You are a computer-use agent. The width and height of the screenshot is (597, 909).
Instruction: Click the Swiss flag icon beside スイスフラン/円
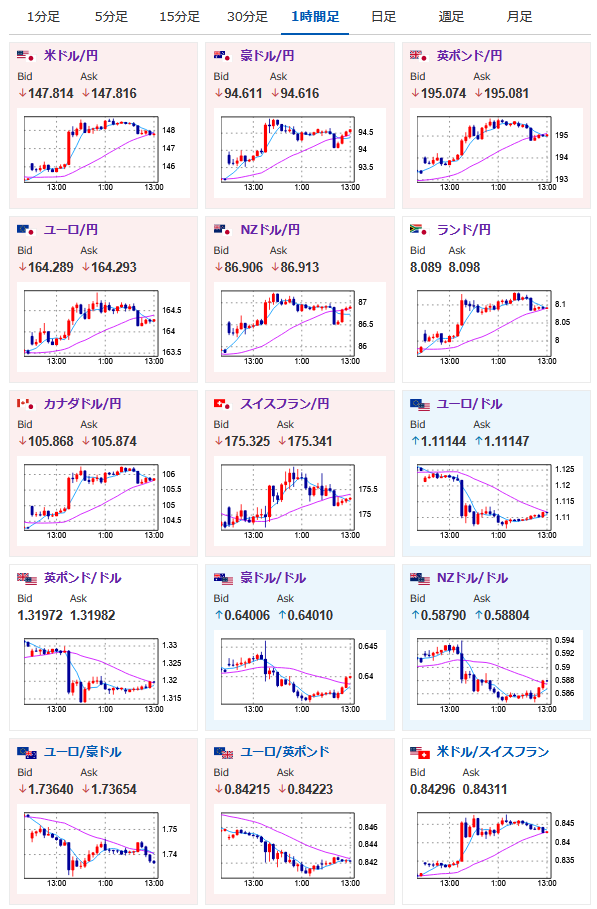[222, 403]
